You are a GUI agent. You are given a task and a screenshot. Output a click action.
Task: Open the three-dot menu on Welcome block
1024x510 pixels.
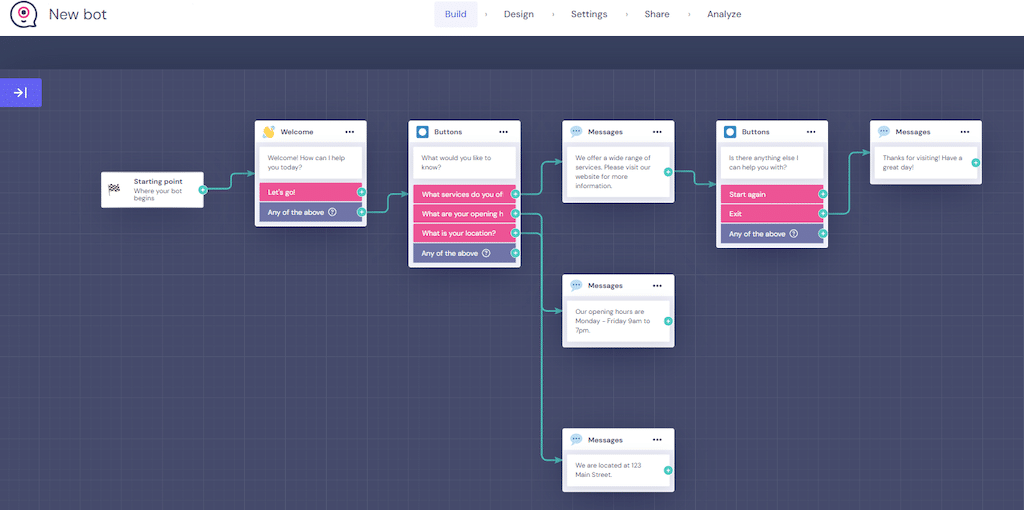(349, 132)
